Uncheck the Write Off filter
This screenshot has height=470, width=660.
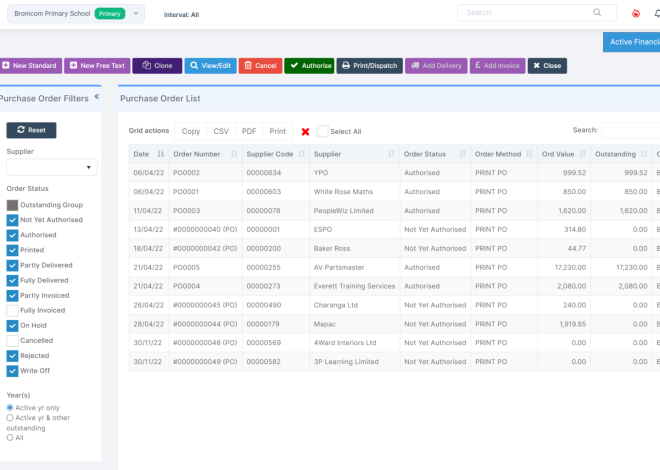[12, 371]
